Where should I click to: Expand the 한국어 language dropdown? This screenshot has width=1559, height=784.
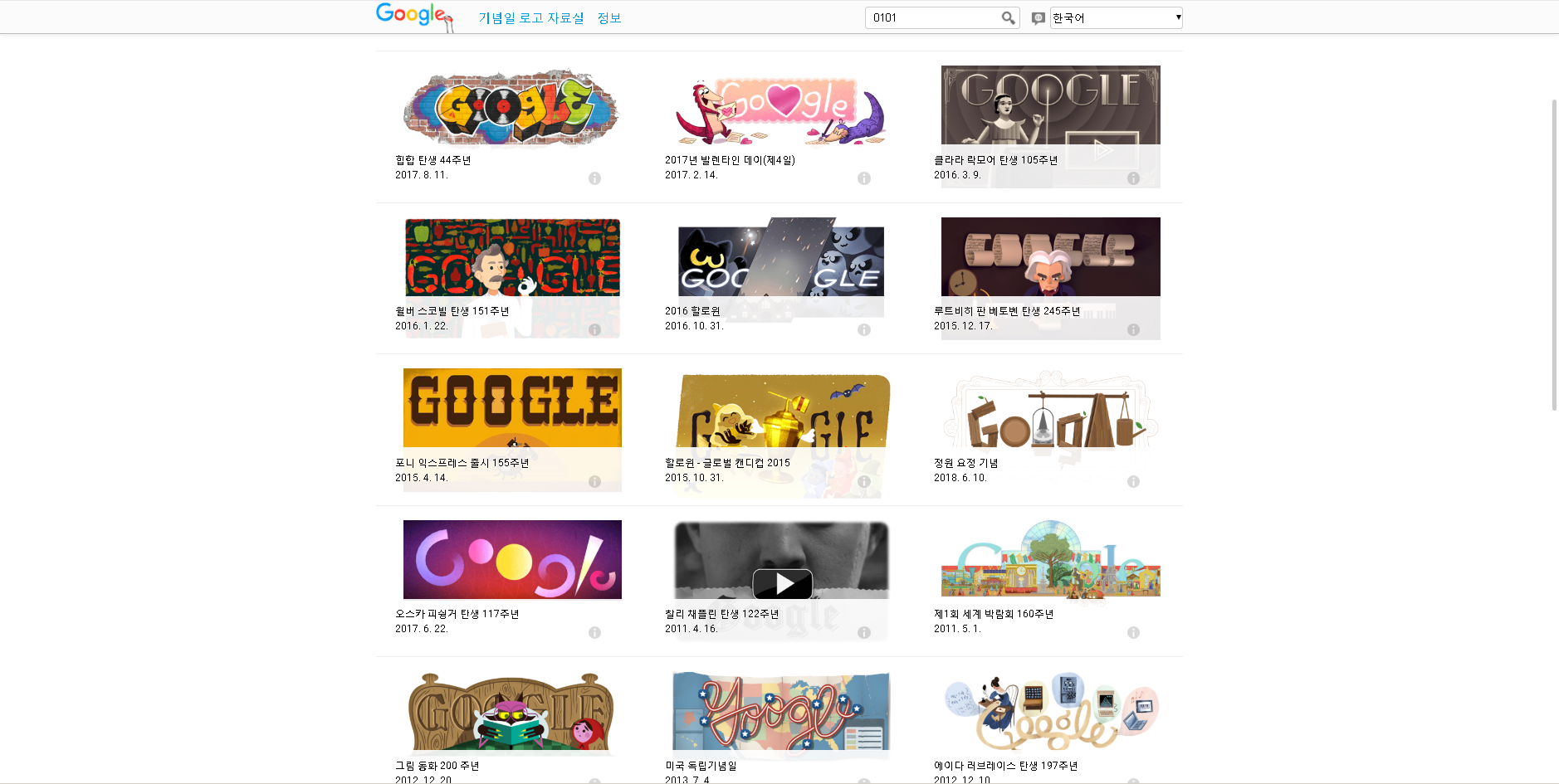[x=1116, y=17]
